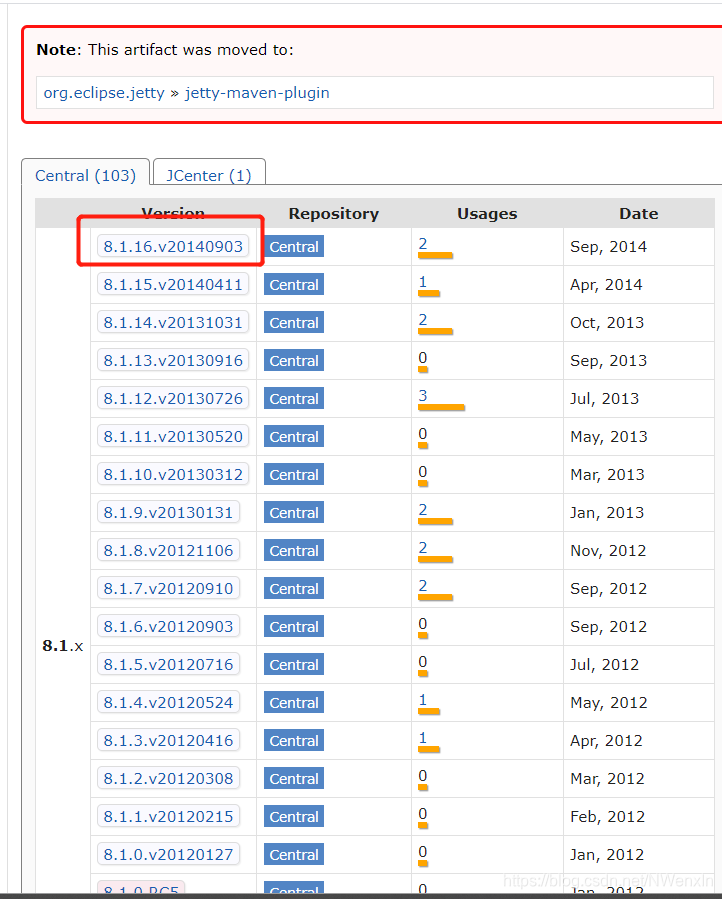The width and height of the screenshot is (722, 899).
Task: Open version 8.1.11.v20130520
Action: [173, 436]
